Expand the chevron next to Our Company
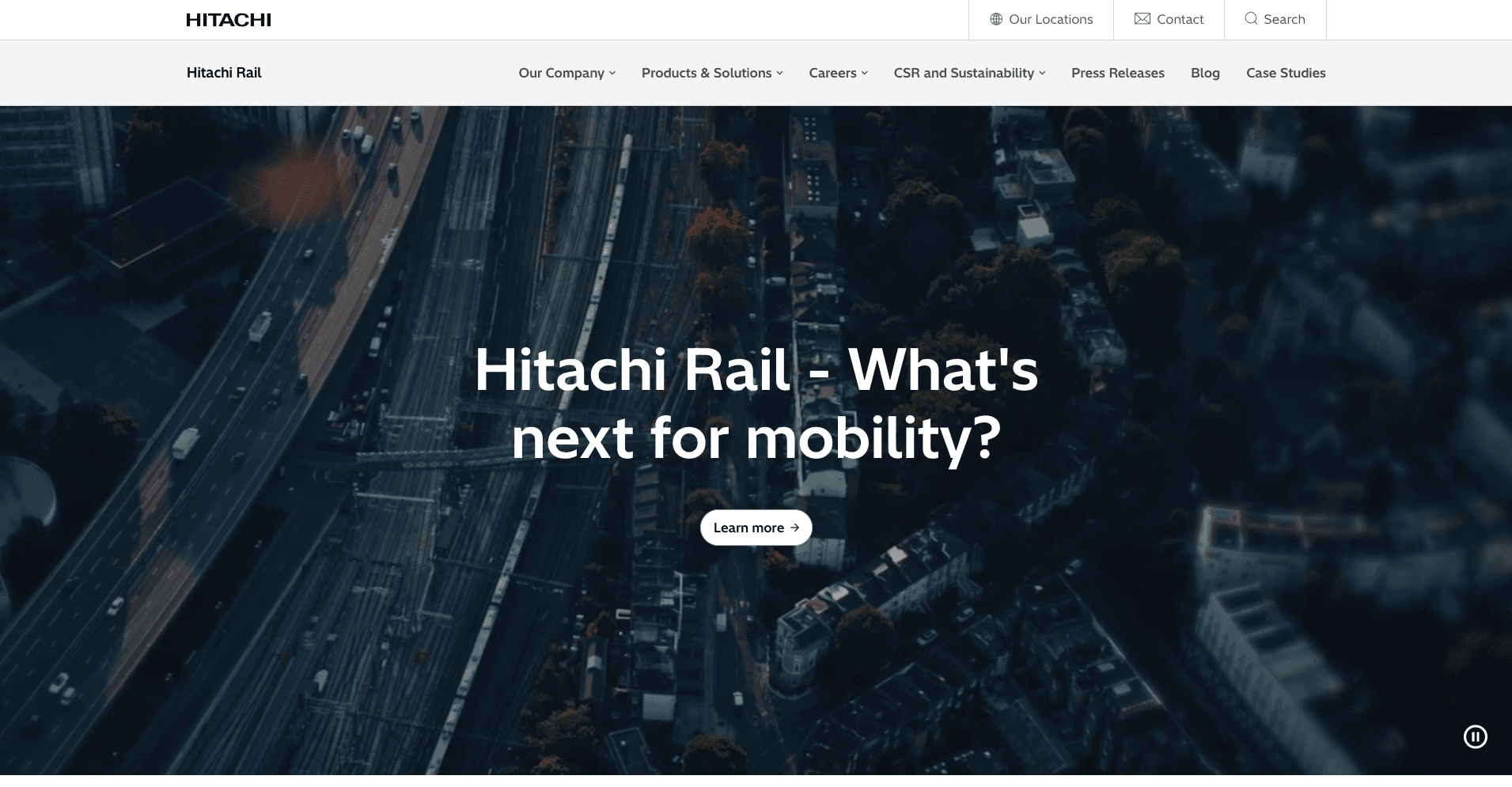 [x=612, y=73]
